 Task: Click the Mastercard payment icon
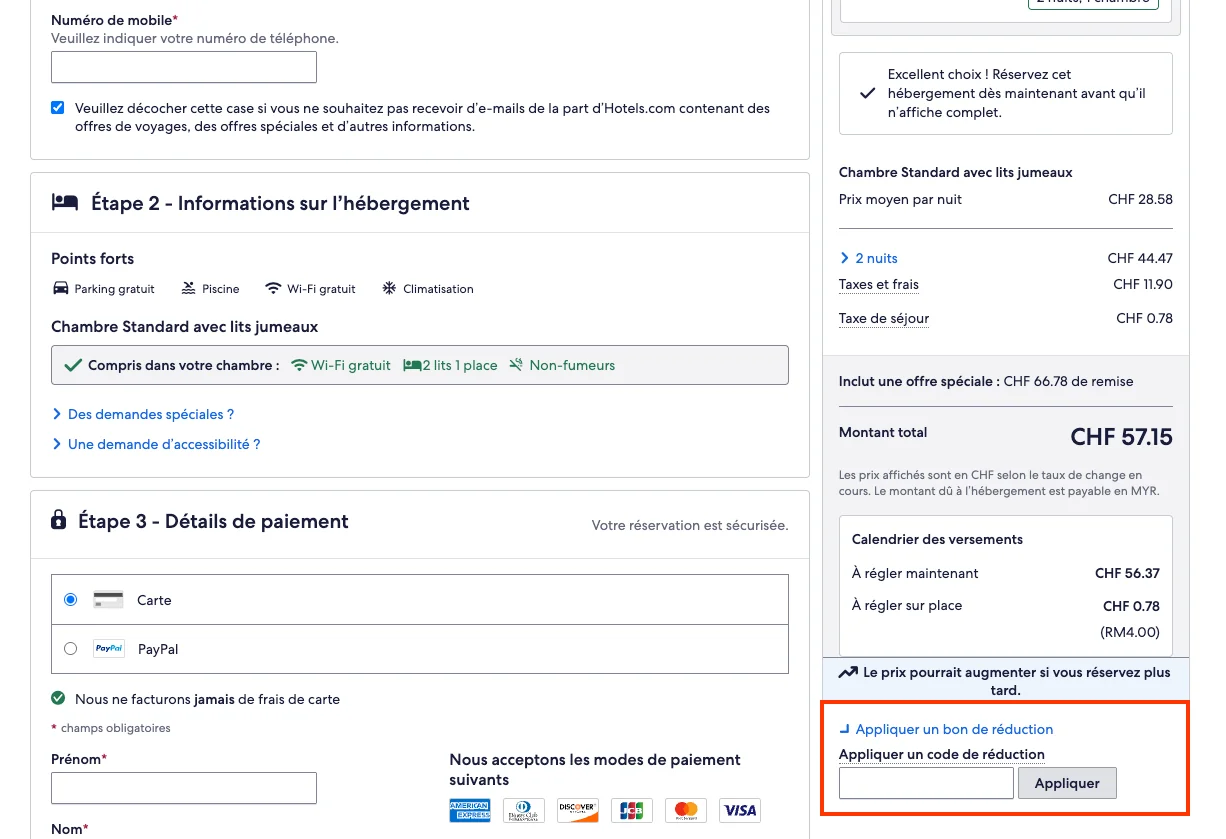685,810
